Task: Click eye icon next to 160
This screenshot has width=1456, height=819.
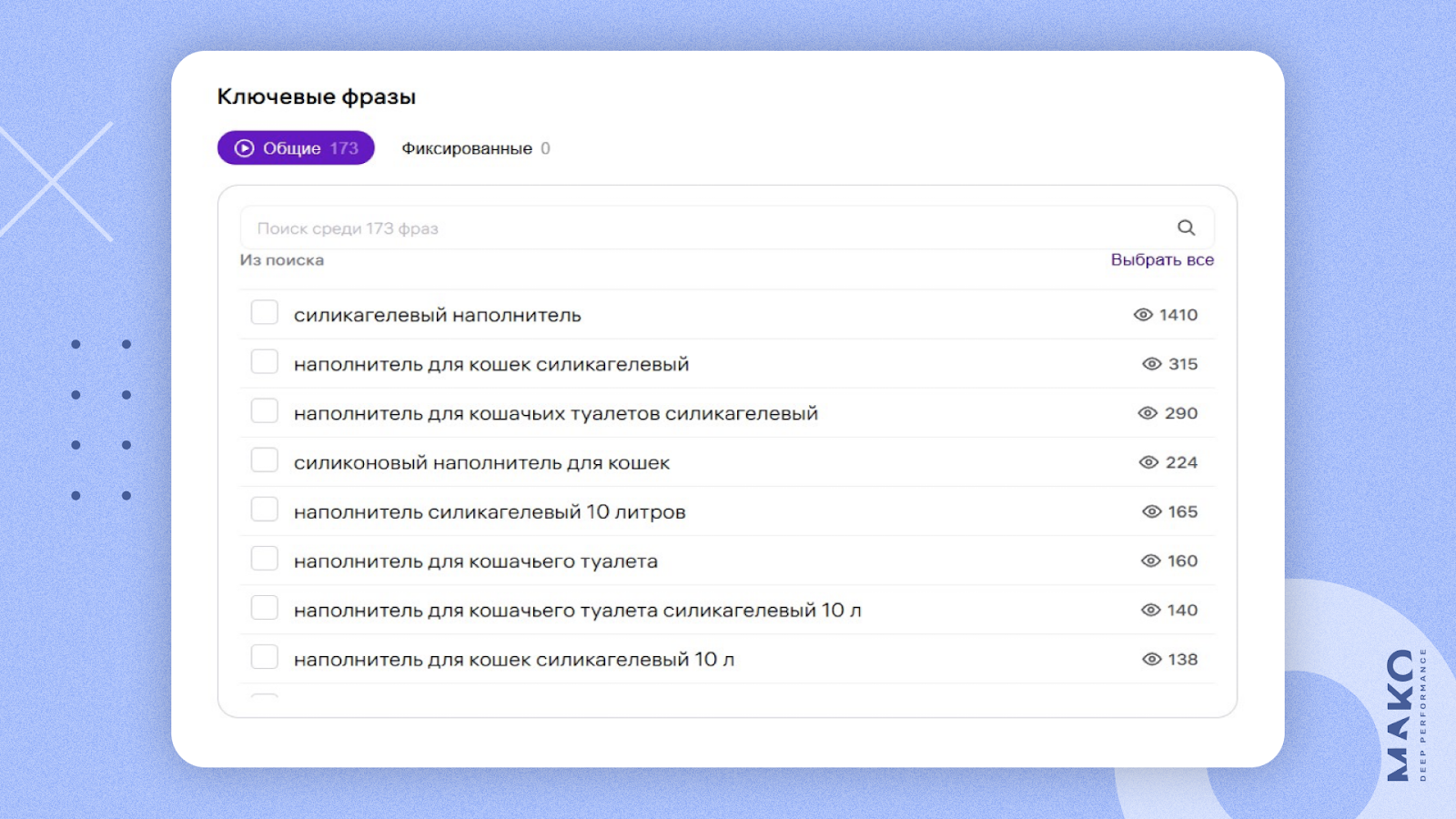Action: pyautogui.click(x=1151, y=561)
